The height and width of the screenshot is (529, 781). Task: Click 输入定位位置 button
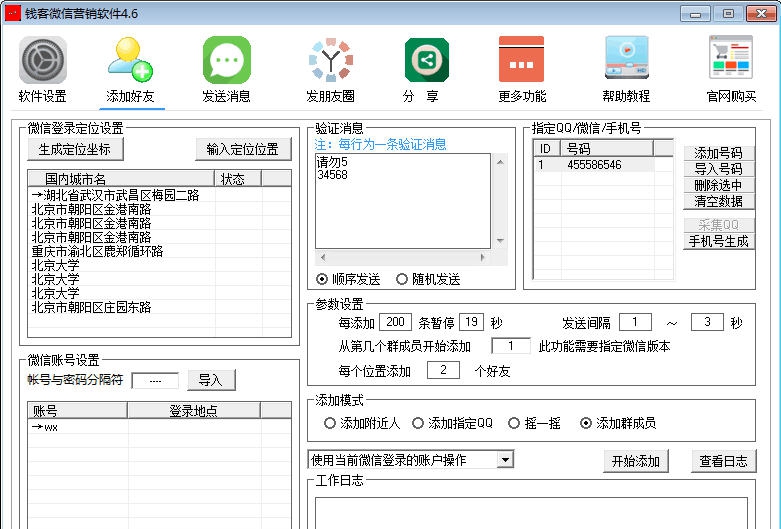(x=243, y=149)
